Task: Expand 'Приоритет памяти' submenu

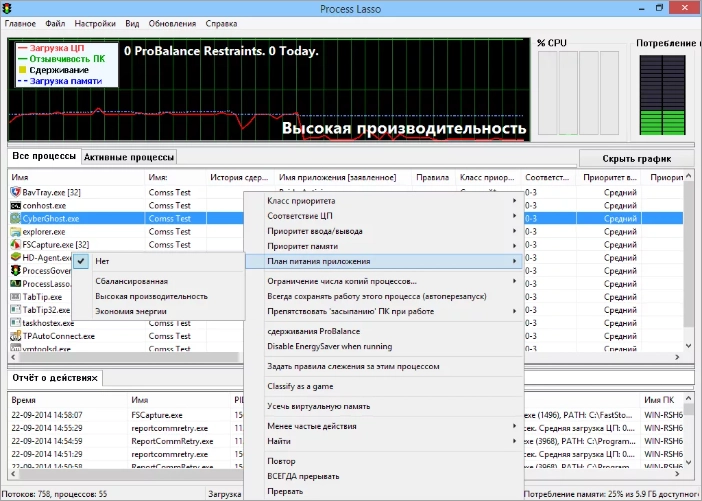Action: click(x=384, y=246)
